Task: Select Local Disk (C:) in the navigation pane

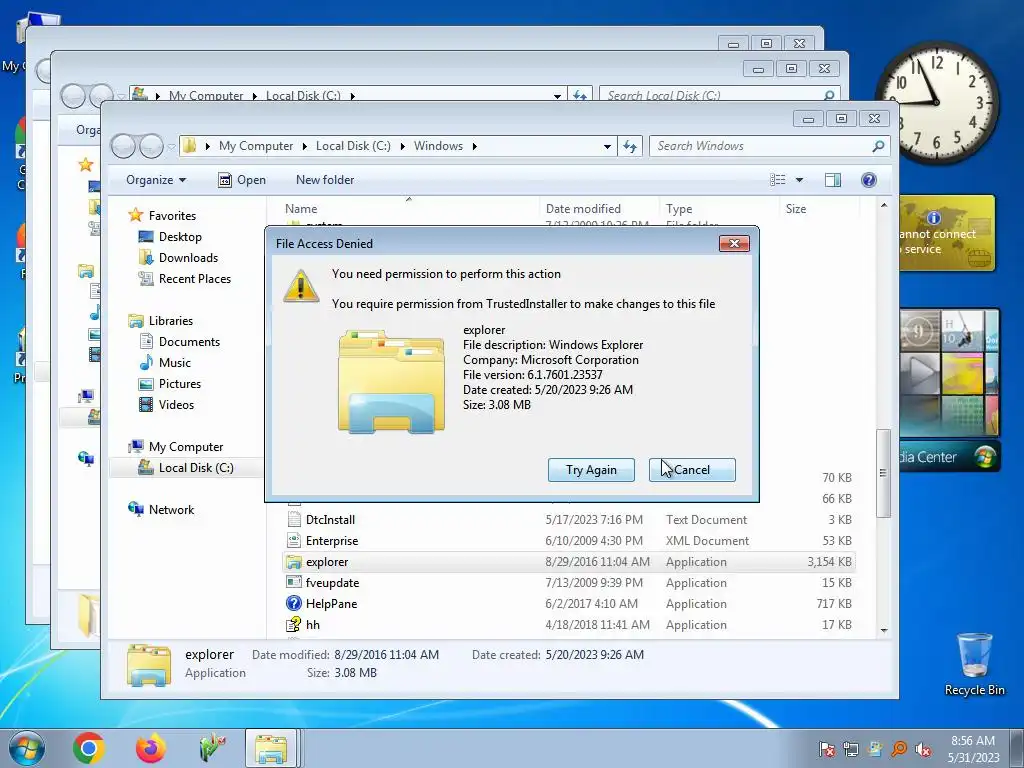Action: (x=185, y=468)
